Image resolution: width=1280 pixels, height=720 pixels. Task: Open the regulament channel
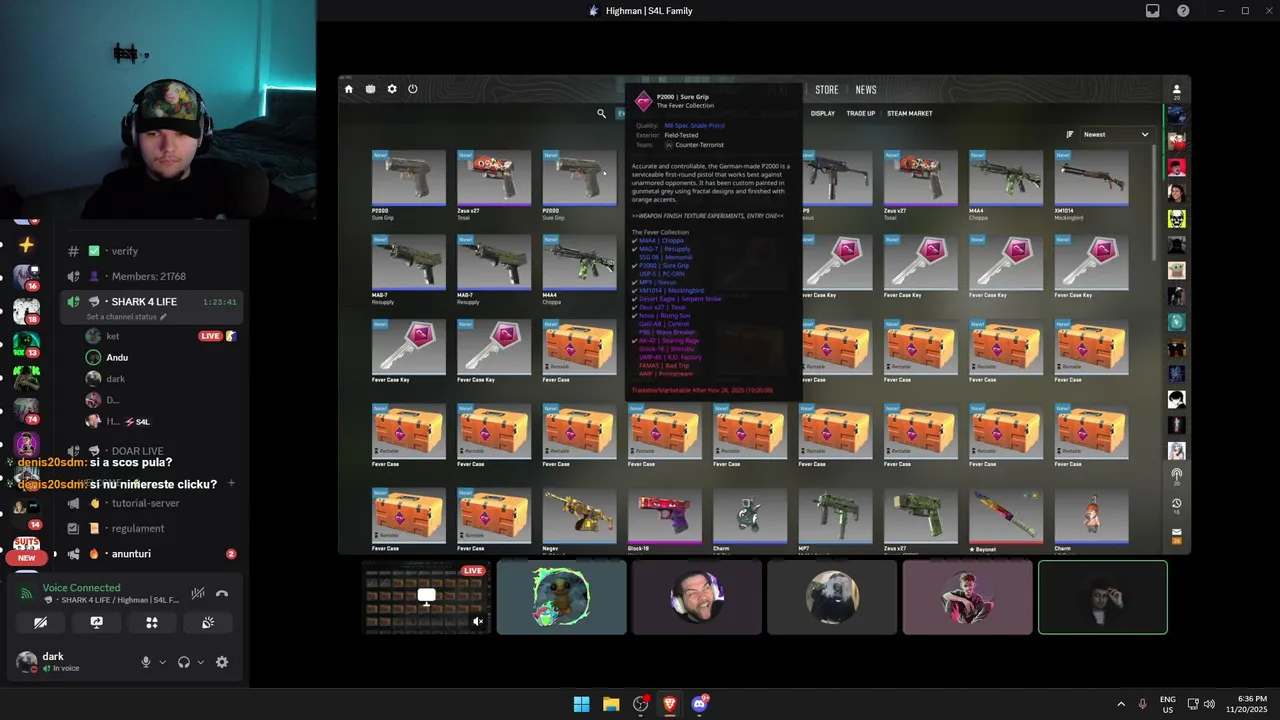pyautogui.click(x=150, y=528)
